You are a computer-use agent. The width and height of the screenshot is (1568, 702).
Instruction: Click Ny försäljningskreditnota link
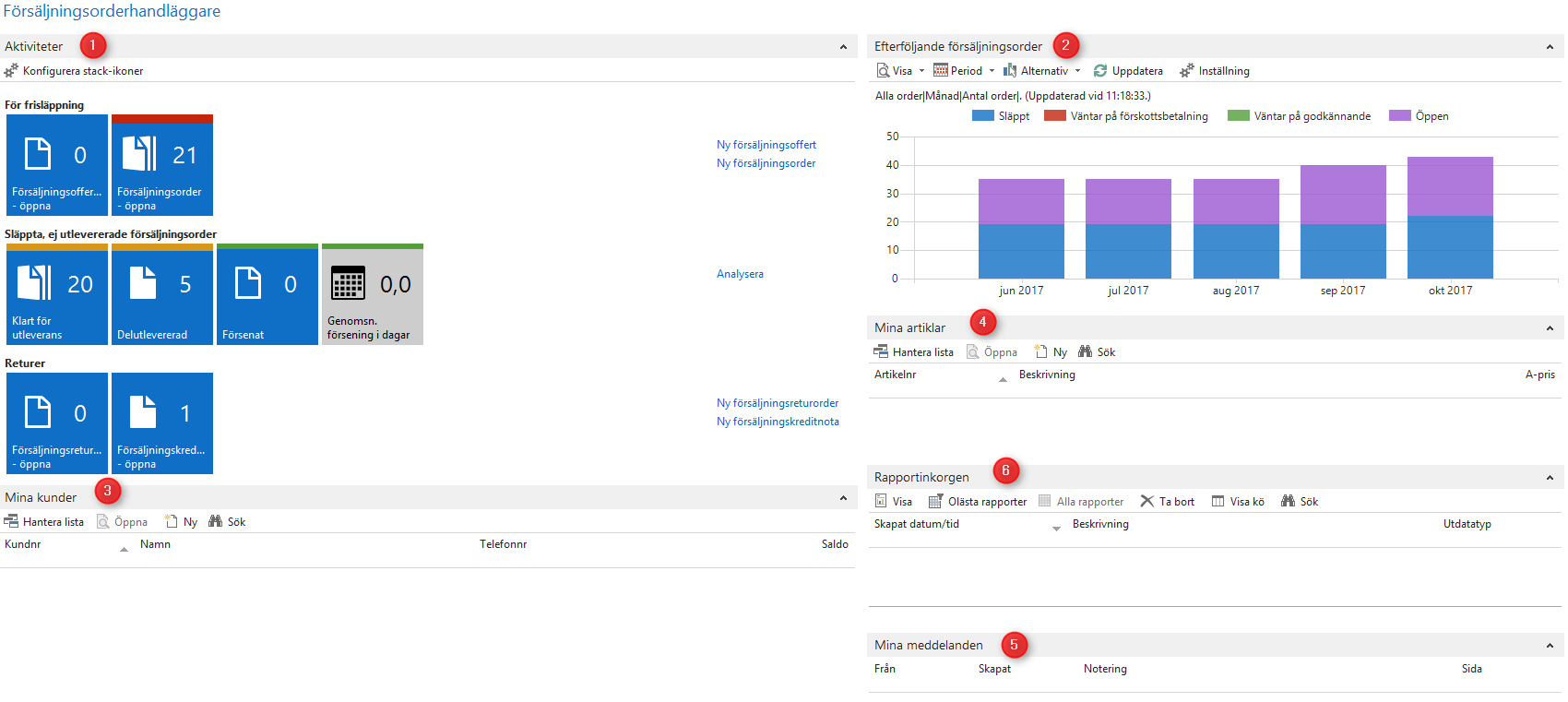click(778, 422)
